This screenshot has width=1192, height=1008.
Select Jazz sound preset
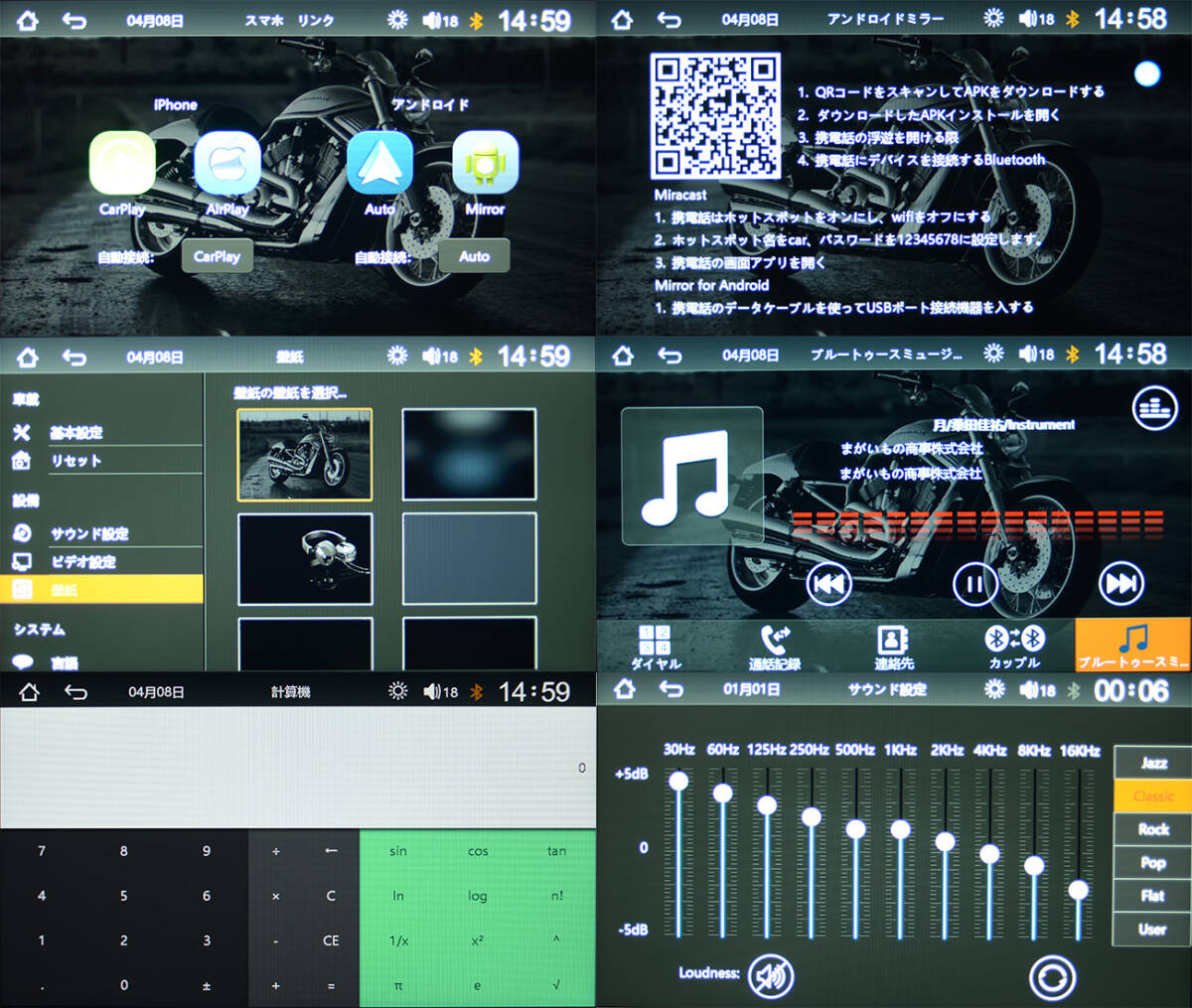(1152, 763)
